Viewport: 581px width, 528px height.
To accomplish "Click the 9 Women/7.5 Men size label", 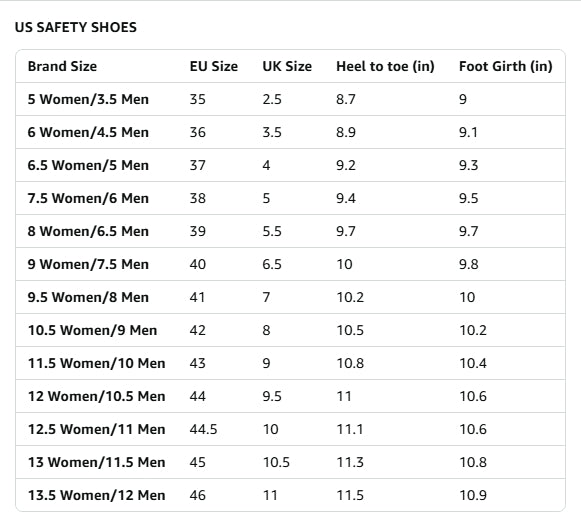I will pyautogui.click(x=88, y=264).
